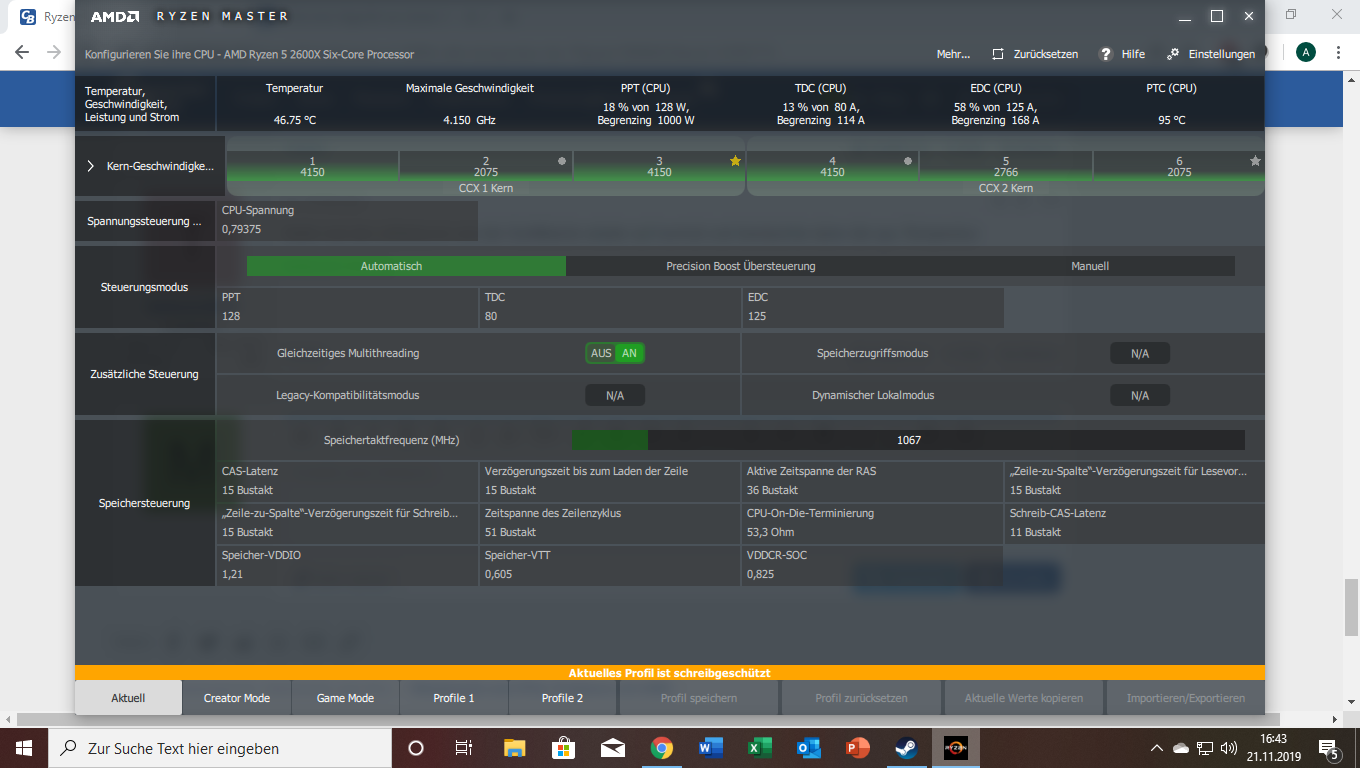Open PowerPoint from the taskbar

pyautogui.click(x=857, y=748)
